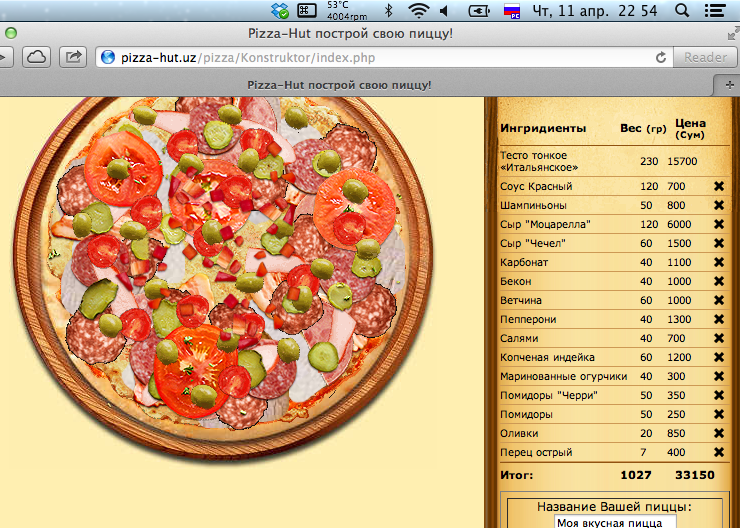Click the iCloud tabs toolbar icon
Viewport: 740px width, 528px height.
pos(36,58)
